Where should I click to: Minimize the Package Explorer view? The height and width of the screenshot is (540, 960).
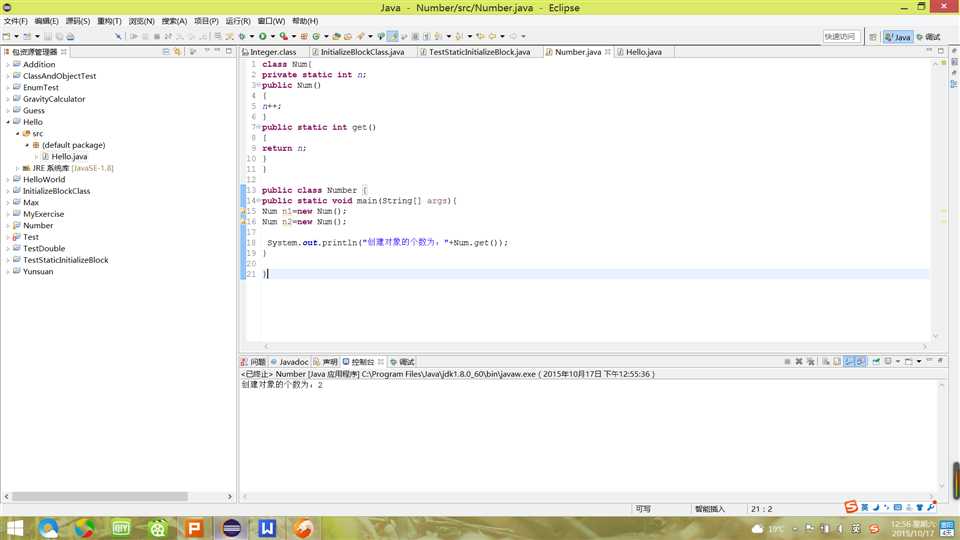(x=217, y=51)
